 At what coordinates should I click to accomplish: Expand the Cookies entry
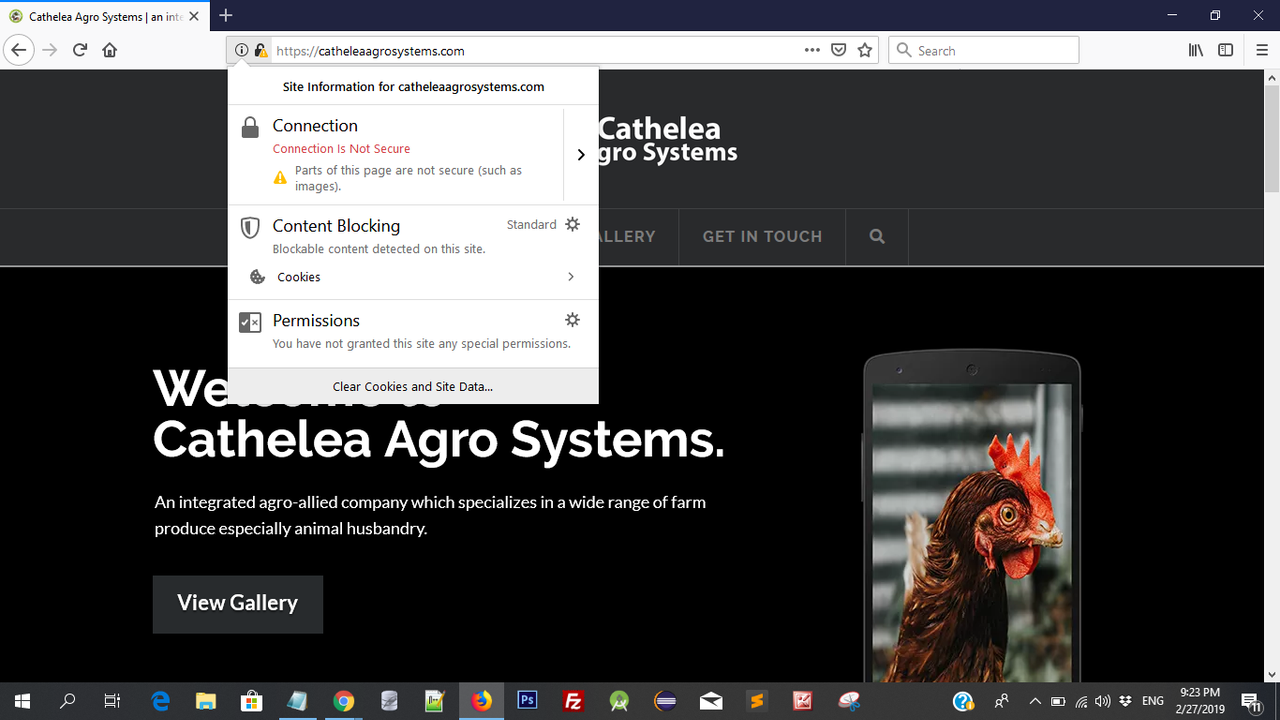(413, 277)
